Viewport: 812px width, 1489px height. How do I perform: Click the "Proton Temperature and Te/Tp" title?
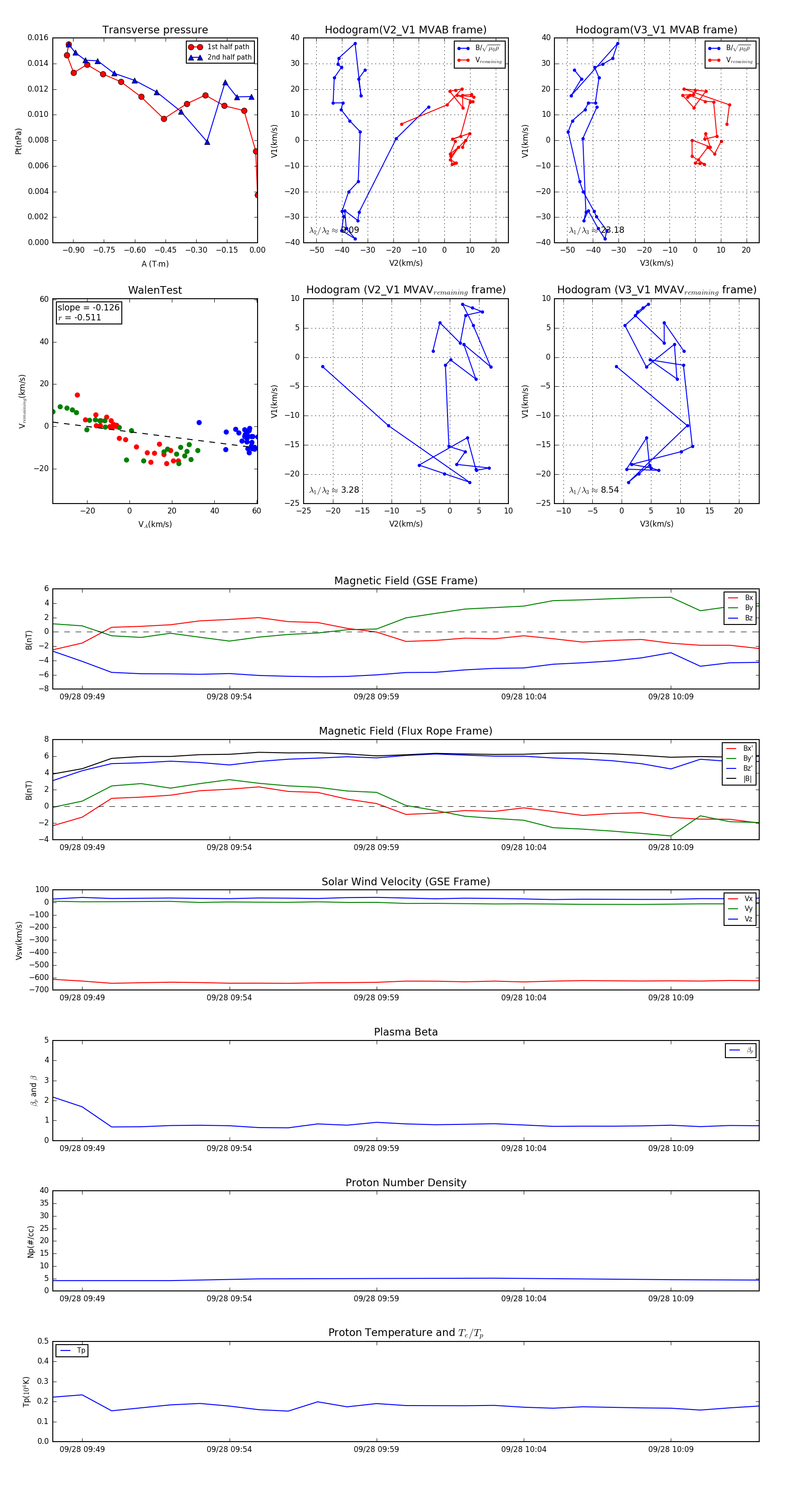406,1333
